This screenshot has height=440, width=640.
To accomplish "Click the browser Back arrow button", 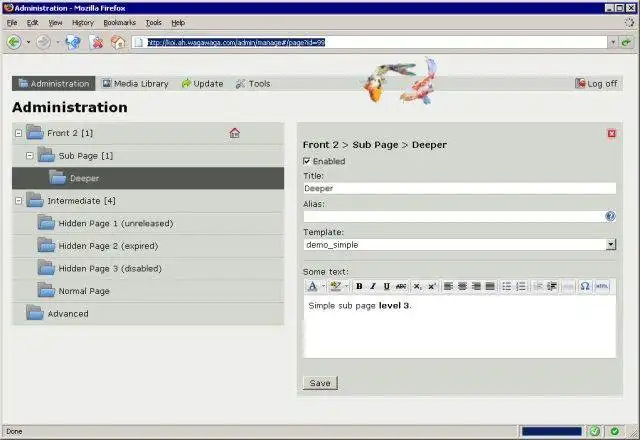I will [14, 42].
